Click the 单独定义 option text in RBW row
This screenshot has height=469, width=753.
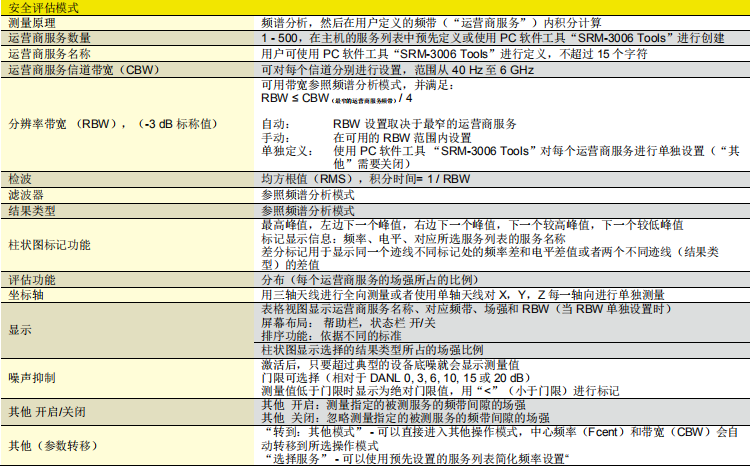pos(284,151)
